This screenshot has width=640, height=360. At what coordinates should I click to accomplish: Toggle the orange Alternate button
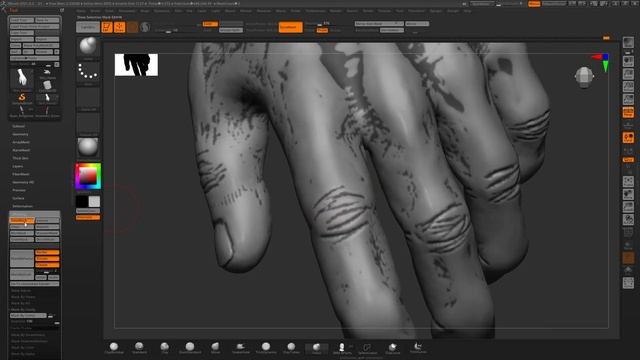88,218
